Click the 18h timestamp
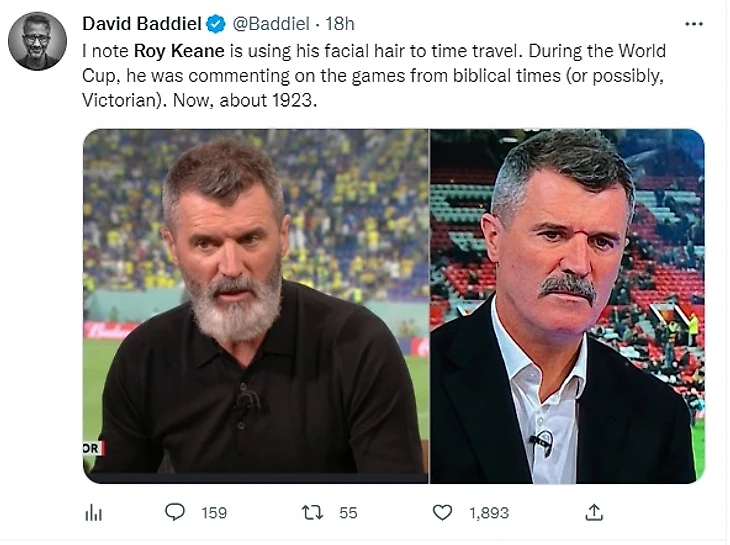The width and height of the screenshot is (730, 545). tap(339, 24)
